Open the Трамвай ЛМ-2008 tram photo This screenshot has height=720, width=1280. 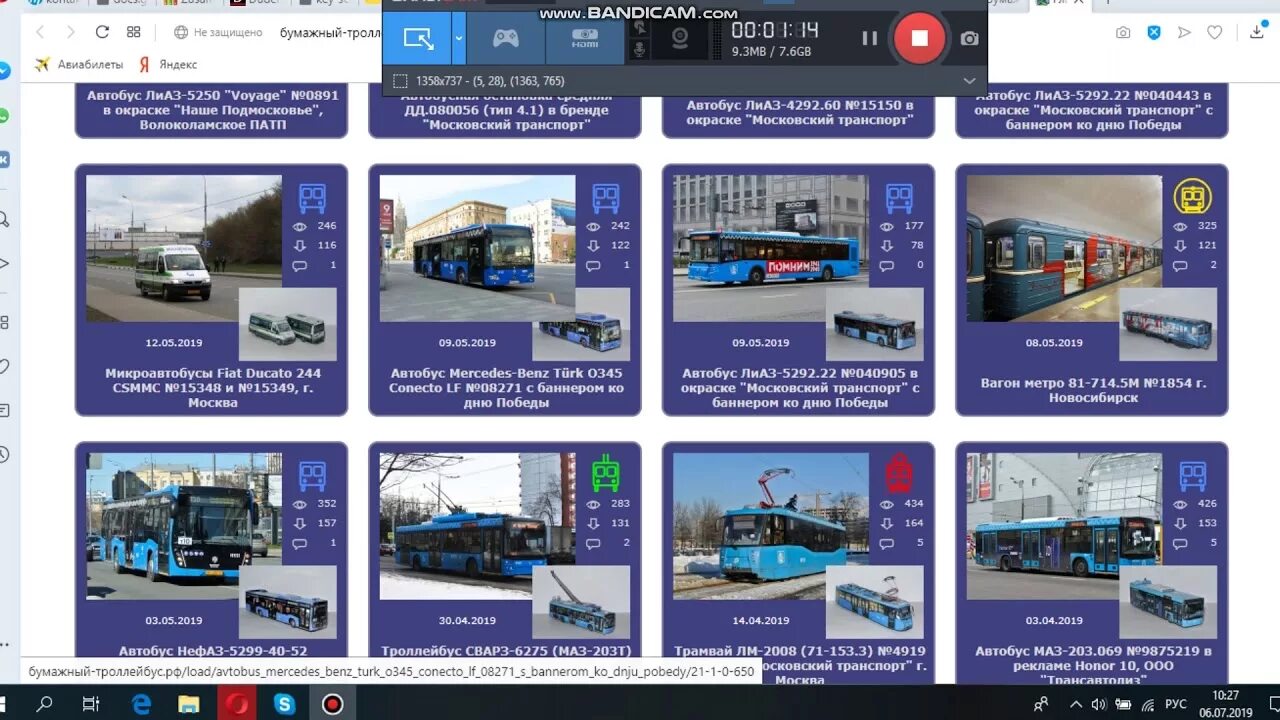tap(771, 526)
